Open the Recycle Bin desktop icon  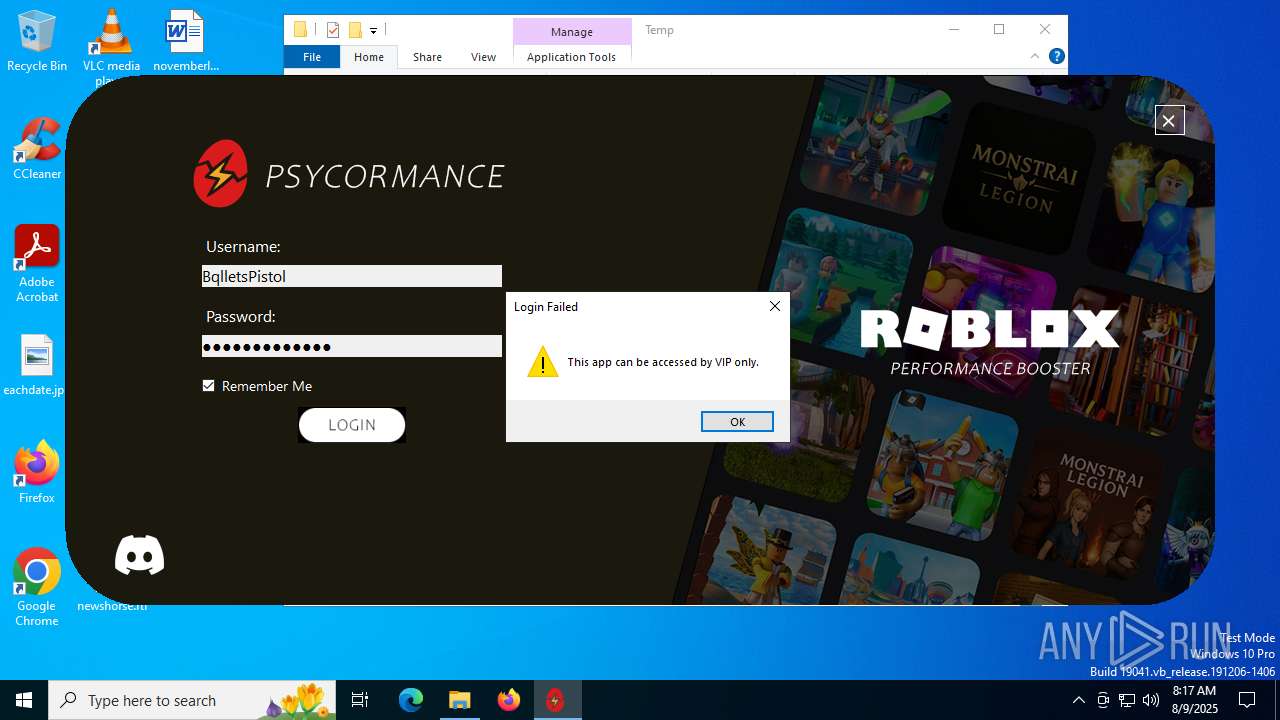click(37, 42)
